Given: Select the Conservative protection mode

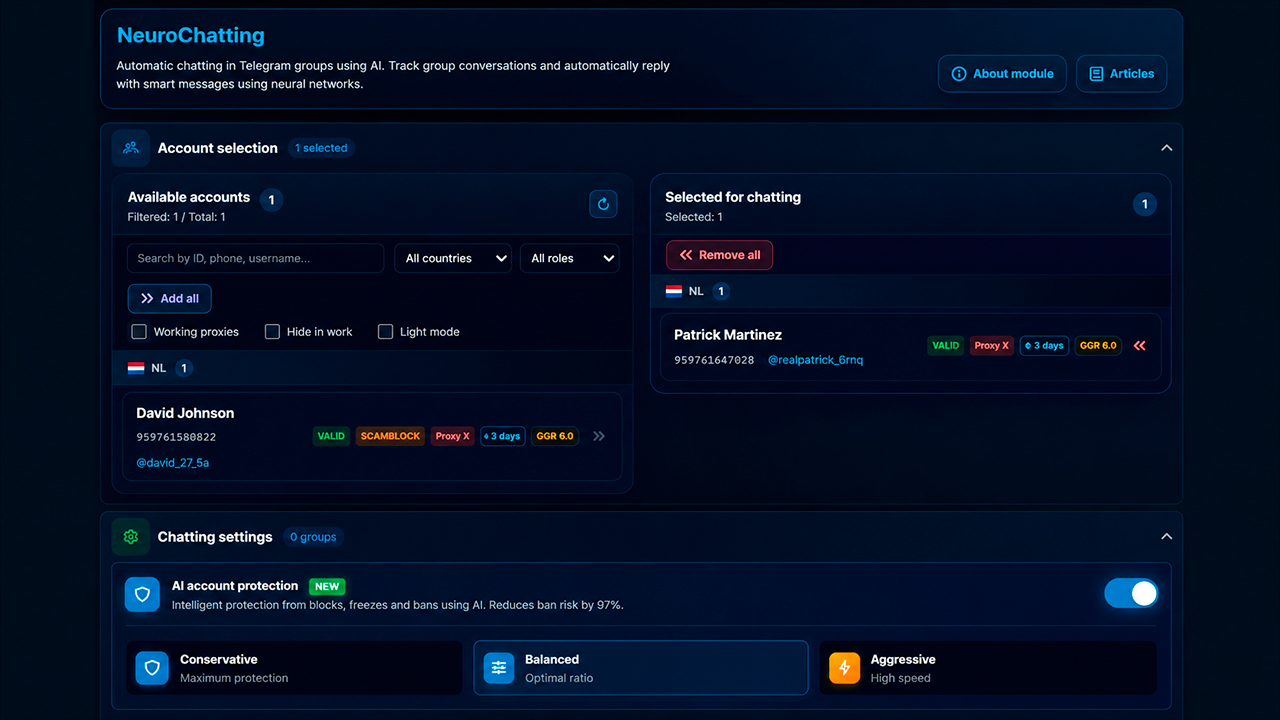Looking at the screenshot, I should coord(294,668).
